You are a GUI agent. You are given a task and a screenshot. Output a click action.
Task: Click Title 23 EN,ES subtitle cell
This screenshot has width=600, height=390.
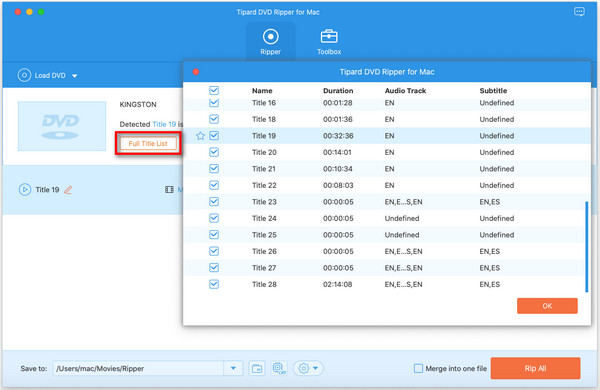pos(489,202)
